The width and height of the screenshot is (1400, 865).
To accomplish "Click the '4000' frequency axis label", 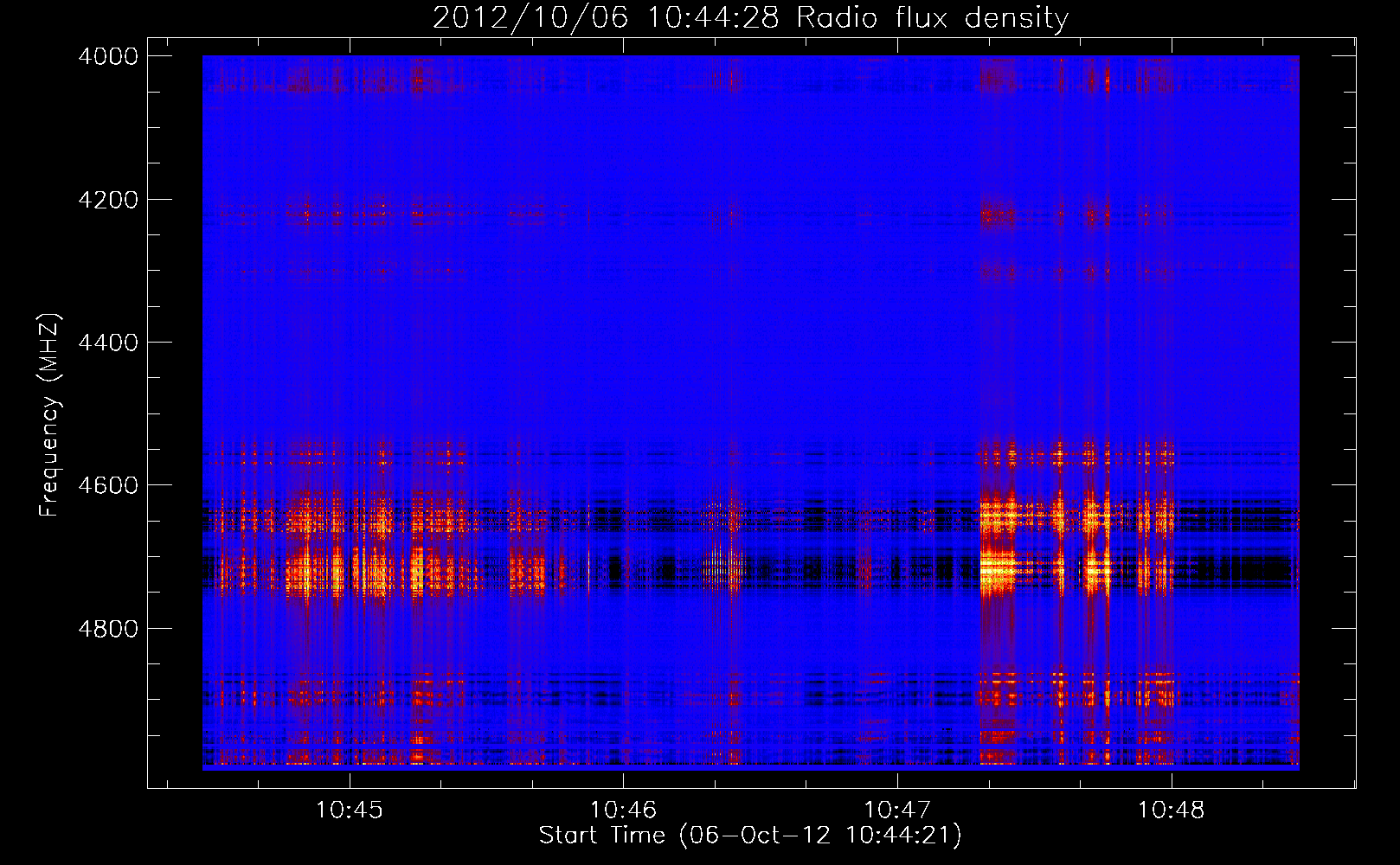I will tap(108, 56).
